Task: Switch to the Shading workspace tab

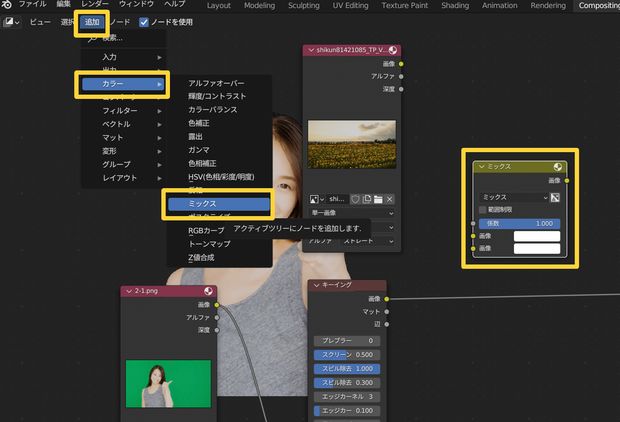Action: (x=455, y=6)
